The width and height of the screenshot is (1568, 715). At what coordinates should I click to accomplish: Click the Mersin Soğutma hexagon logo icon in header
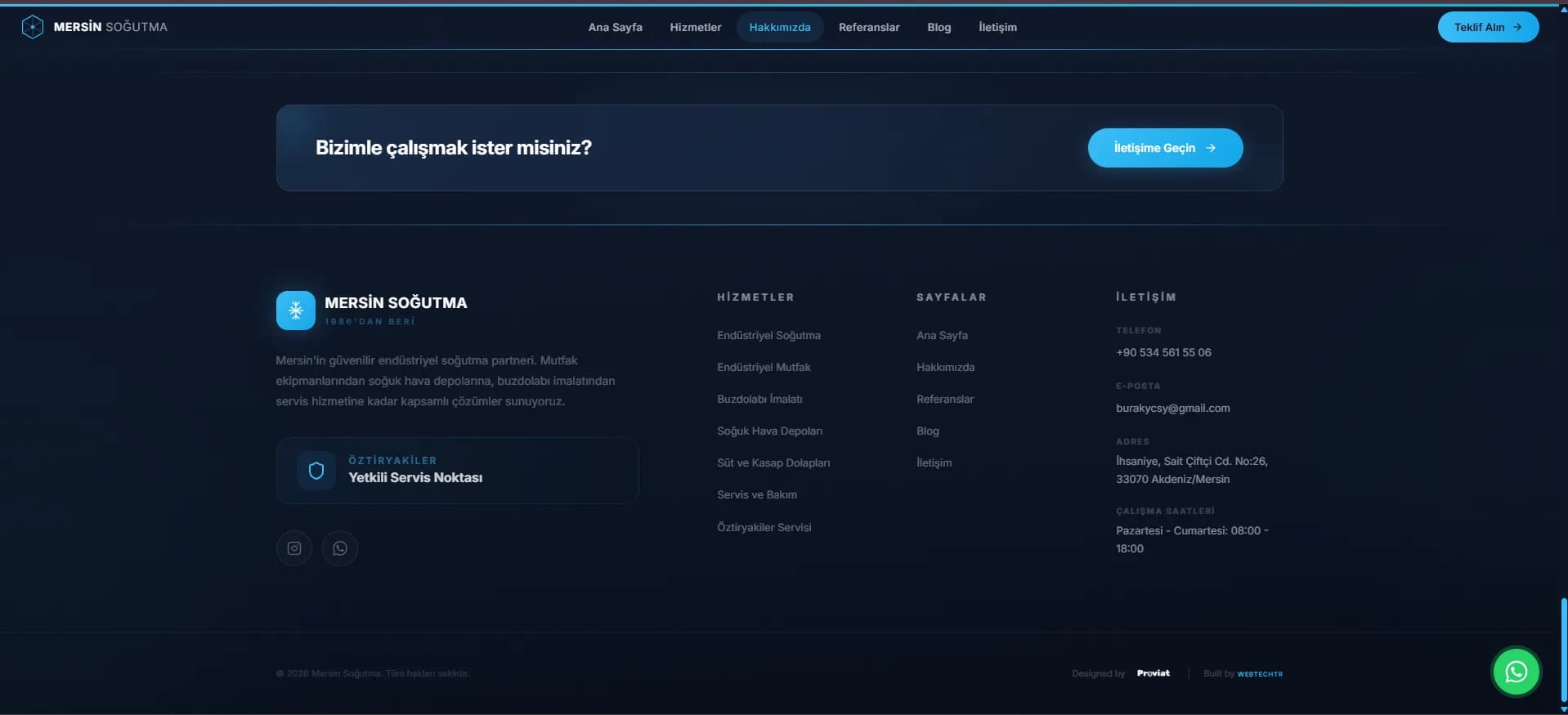(32, 27)
